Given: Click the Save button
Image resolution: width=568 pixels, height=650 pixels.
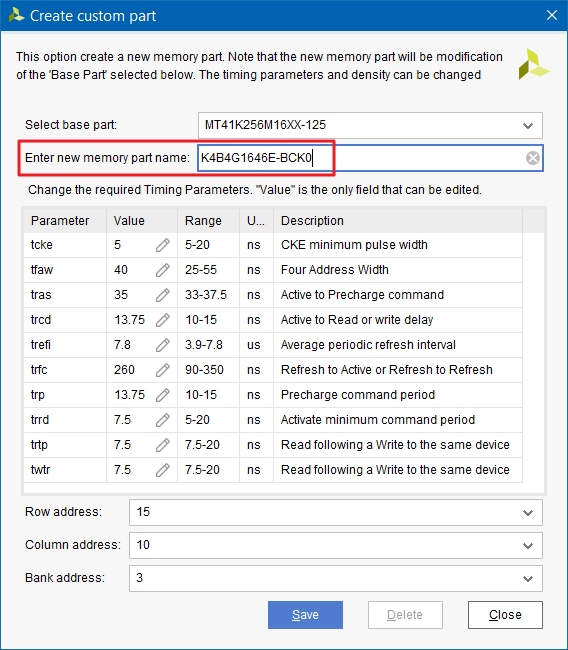Looking at the screenshot, I should 305,615.
